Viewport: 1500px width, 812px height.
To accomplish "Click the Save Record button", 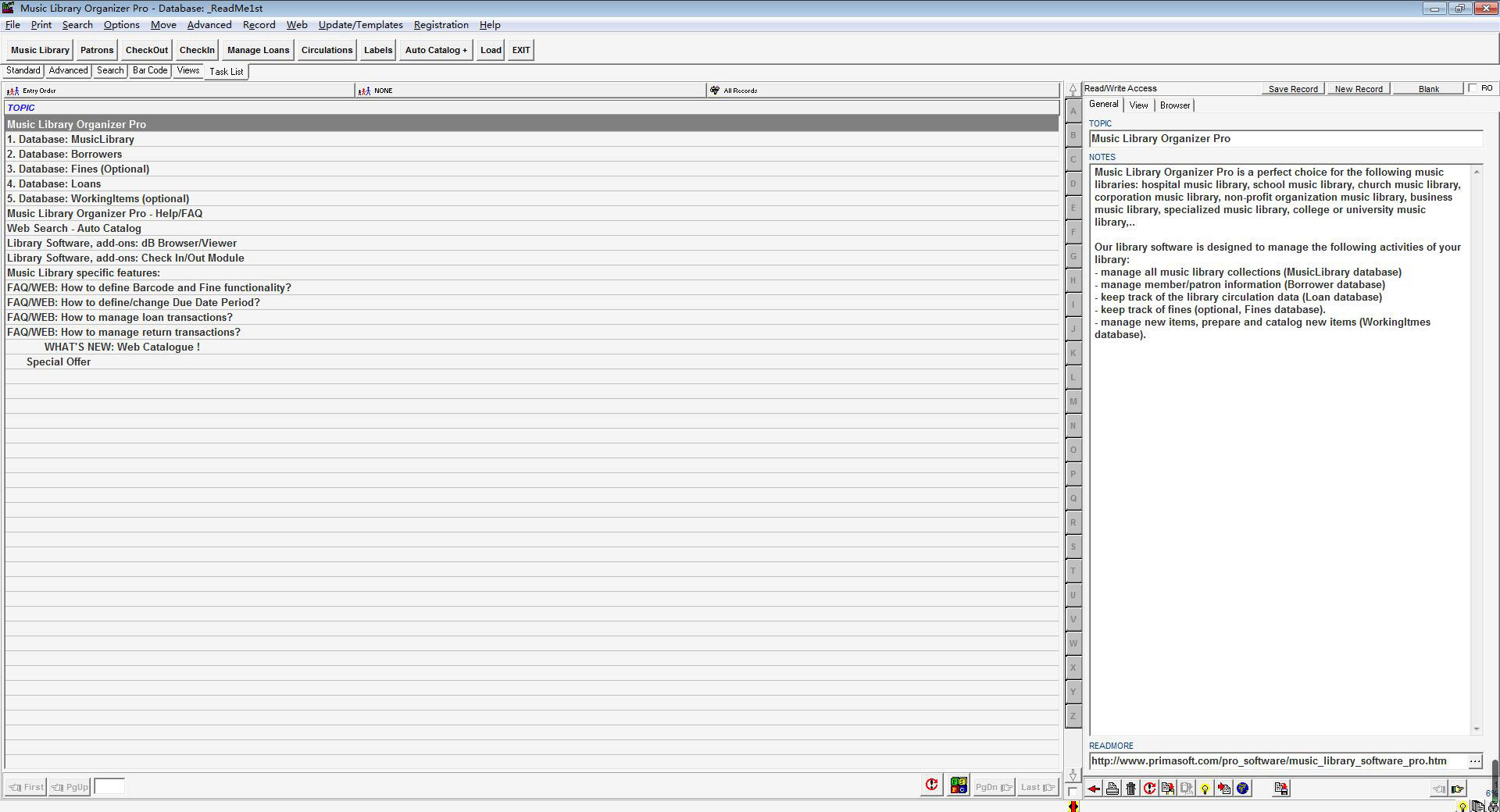I will pos(1293,89).
